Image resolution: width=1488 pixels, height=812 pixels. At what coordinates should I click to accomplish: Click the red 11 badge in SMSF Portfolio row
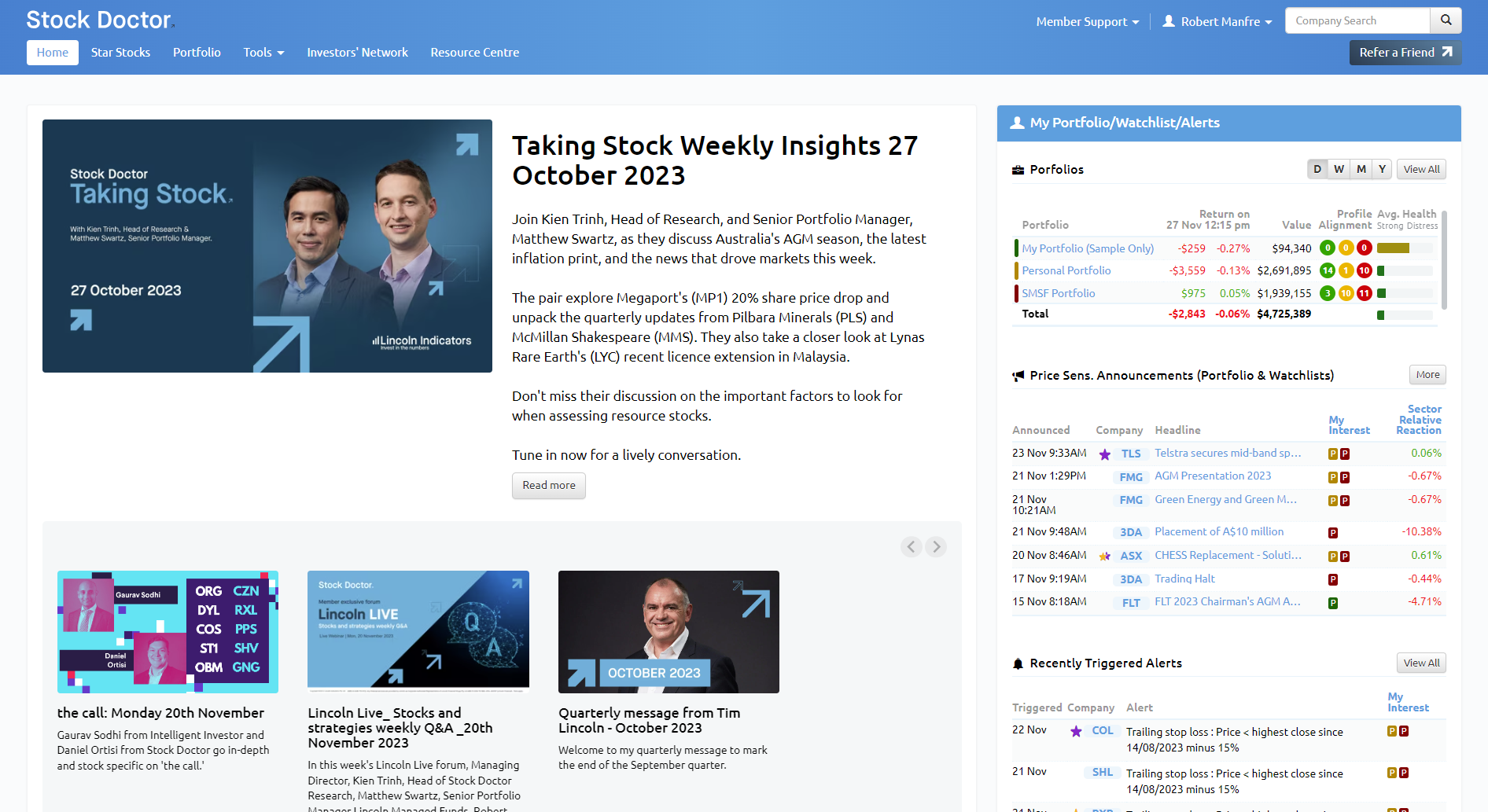pyautogui.click(x=1365, y=293)
